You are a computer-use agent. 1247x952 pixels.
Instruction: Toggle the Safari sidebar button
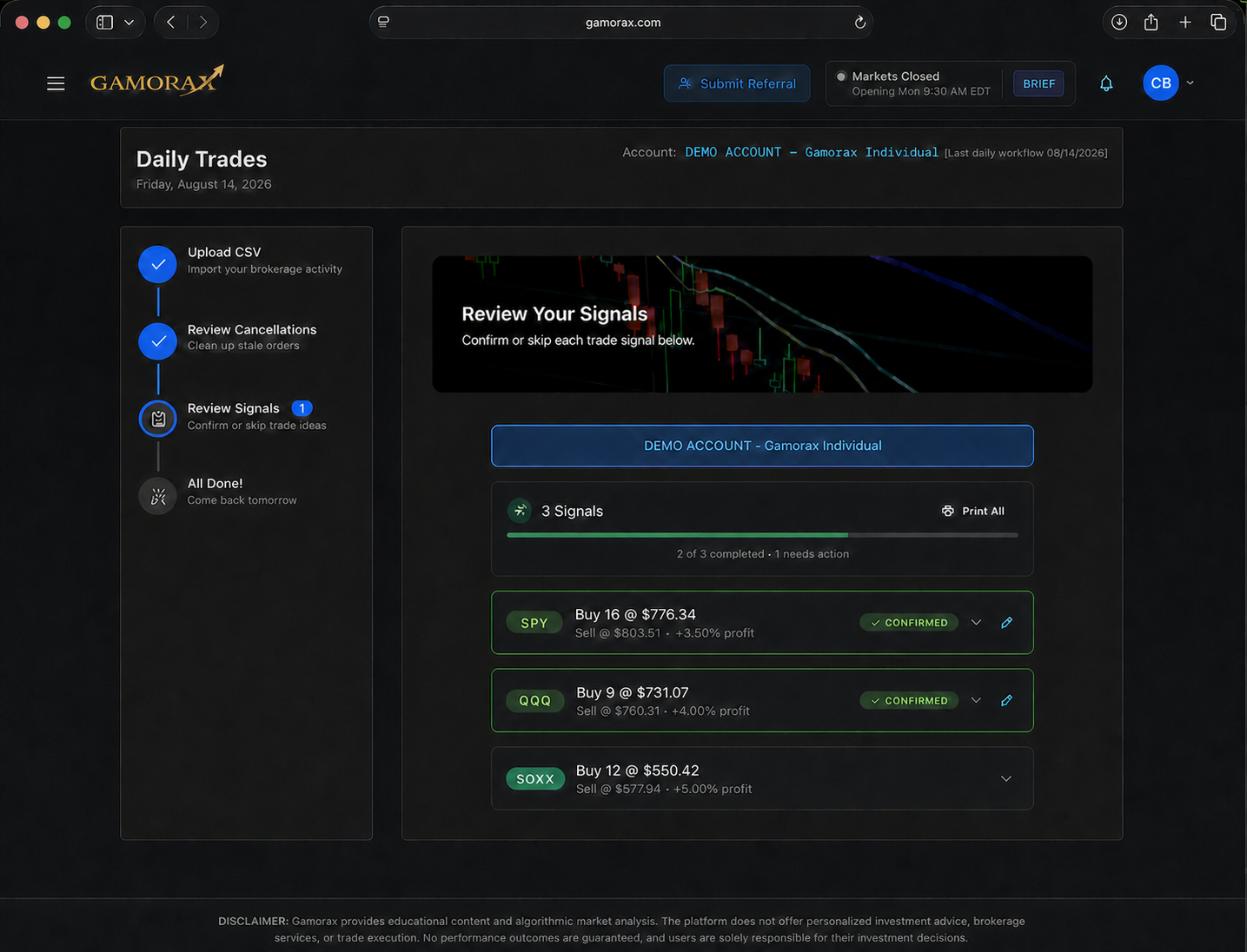105,23
